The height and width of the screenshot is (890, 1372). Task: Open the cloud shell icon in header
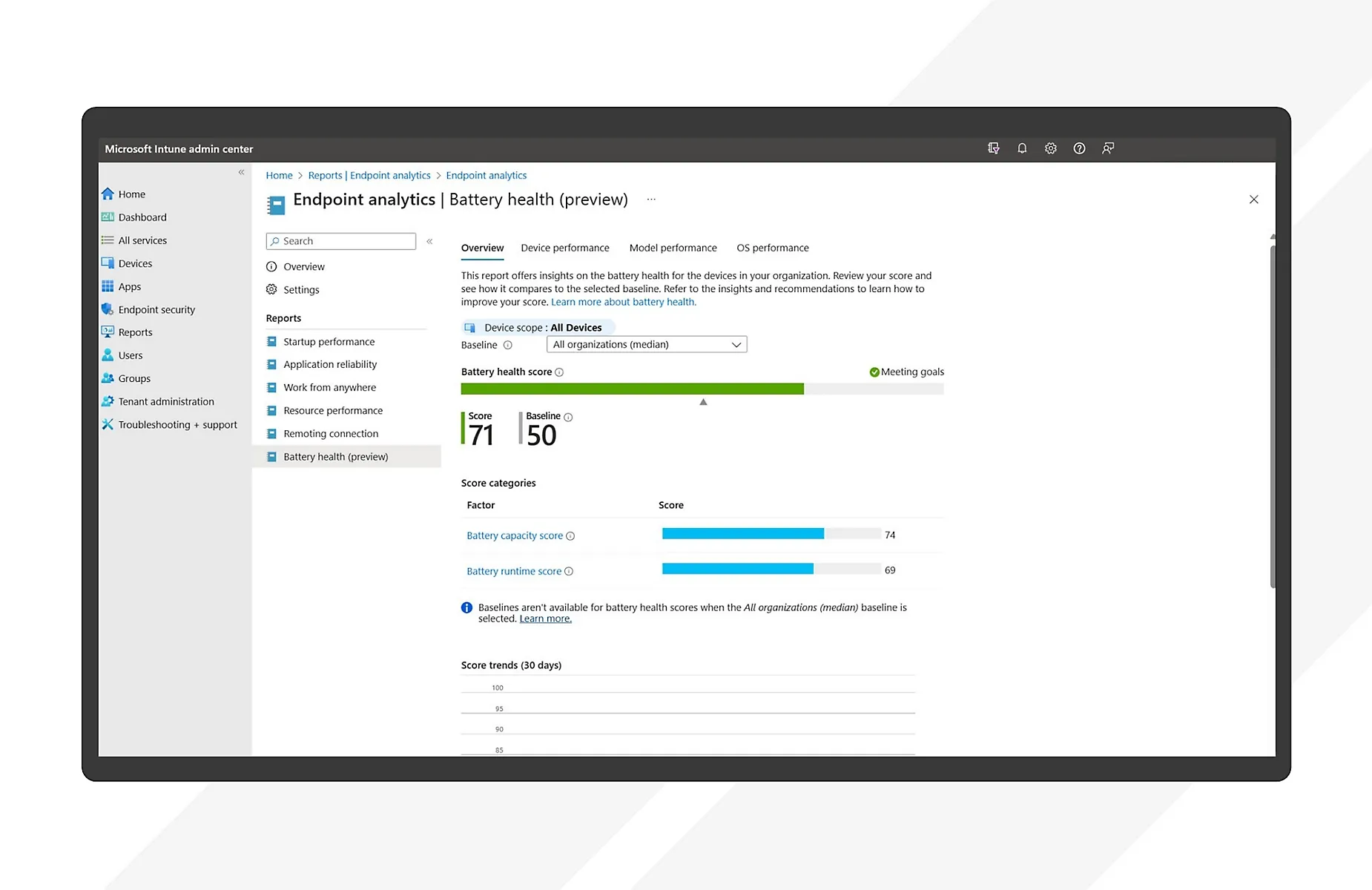click(x=994, y=148)
